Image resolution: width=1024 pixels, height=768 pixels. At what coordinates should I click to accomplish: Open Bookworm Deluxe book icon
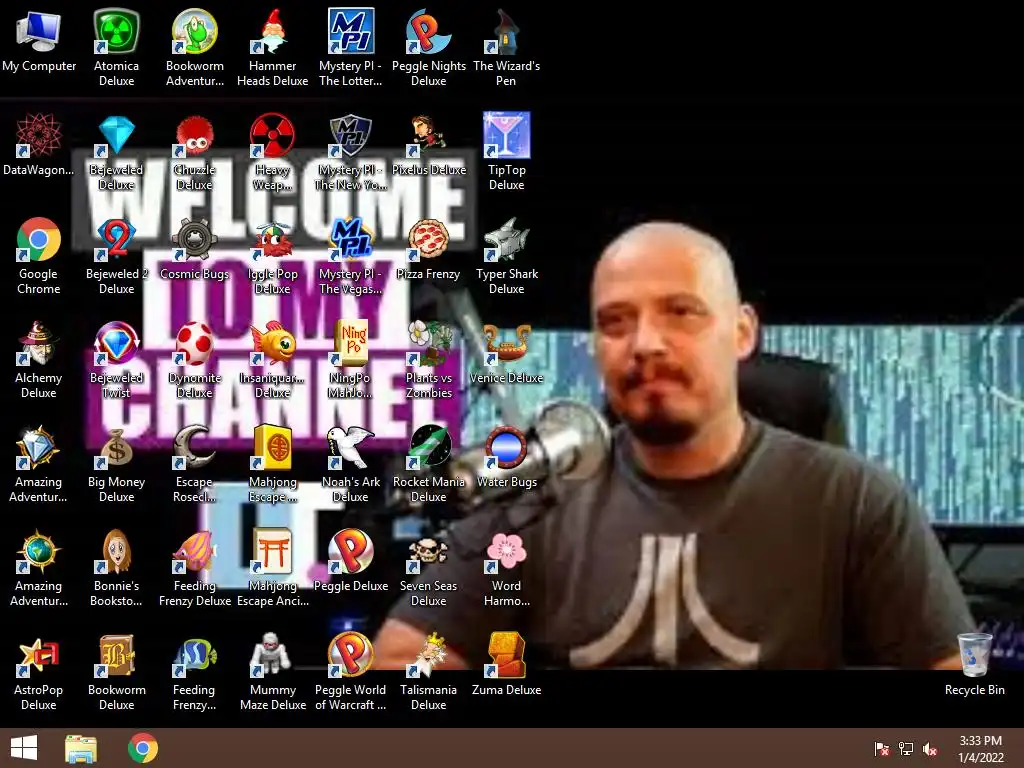click(x=116, y=671)
